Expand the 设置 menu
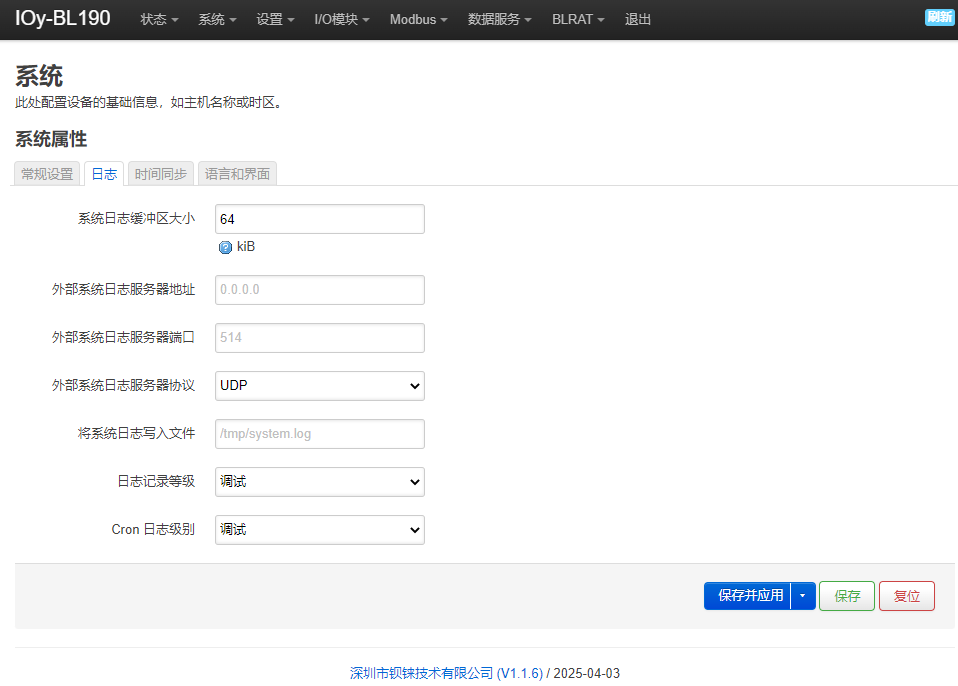The image size is (958, 686). 275,20
